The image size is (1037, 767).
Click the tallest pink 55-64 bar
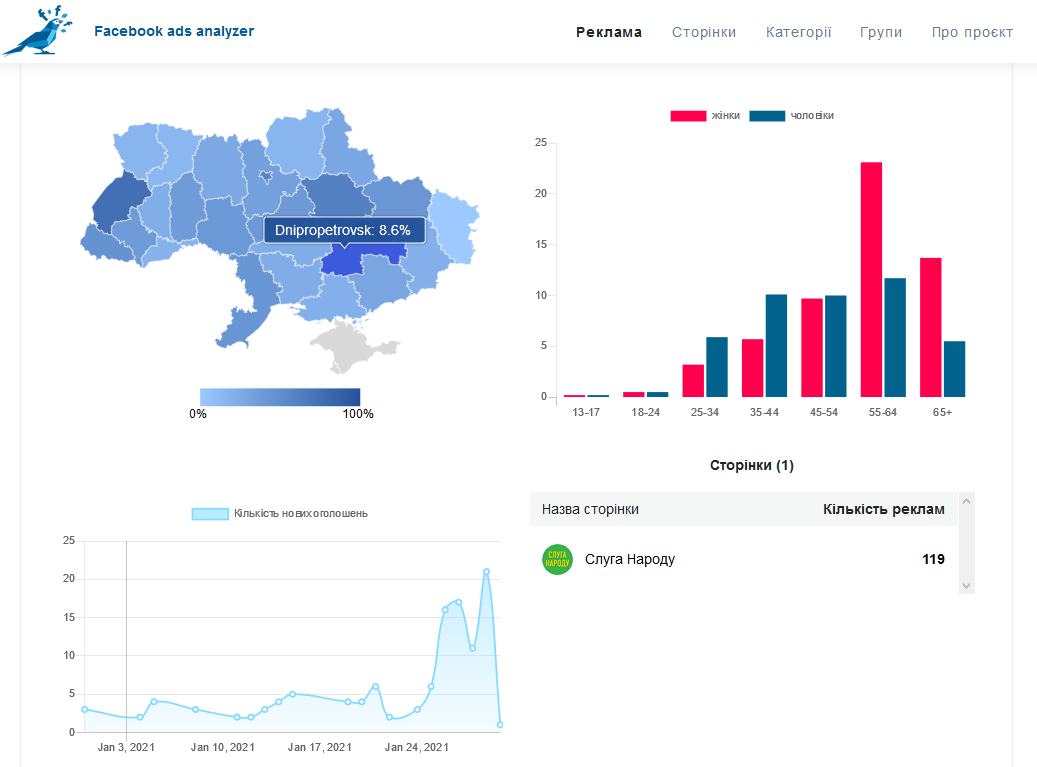point(871,279)
